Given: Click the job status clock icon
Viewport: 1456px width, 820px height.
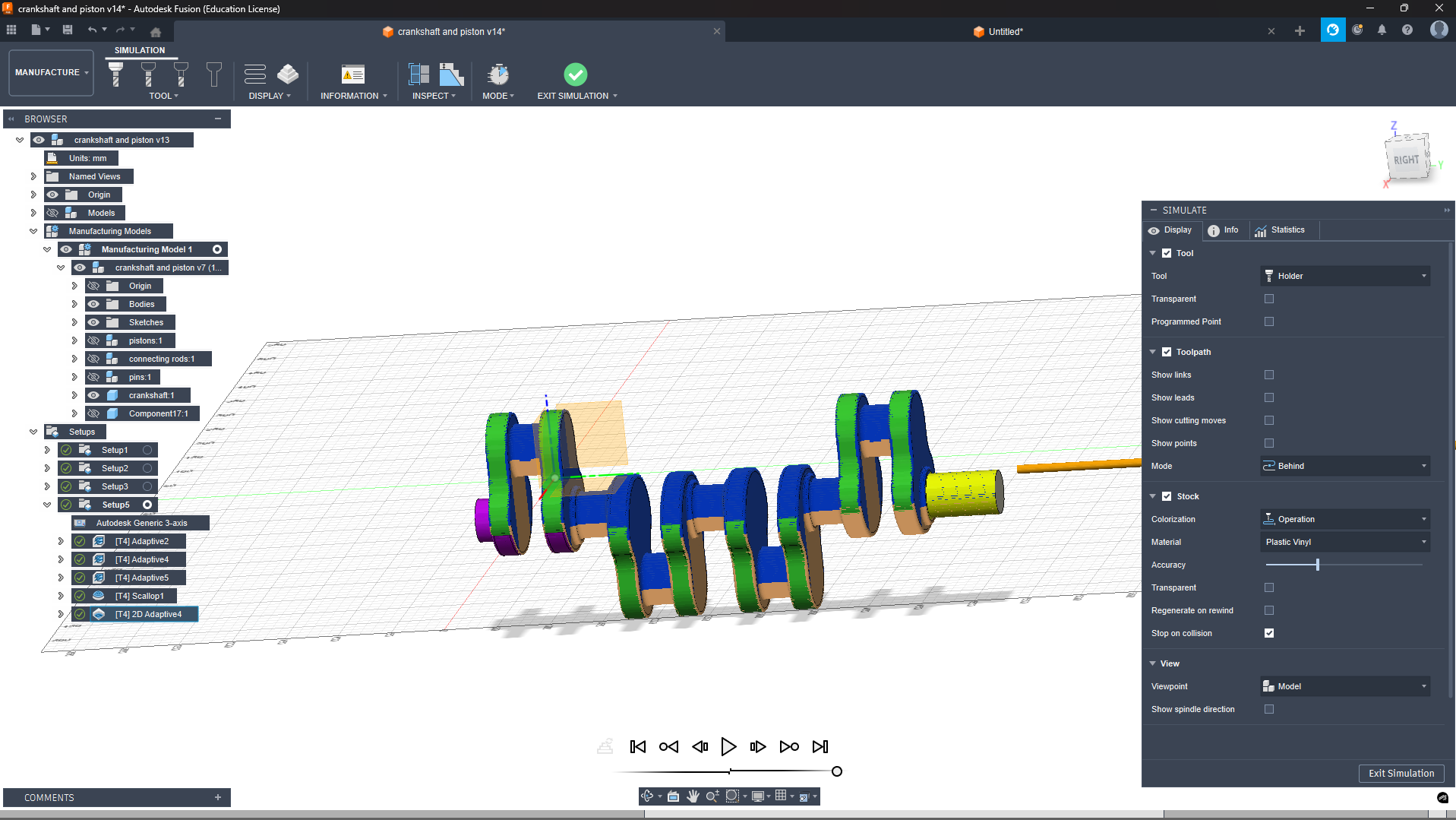Looking at the screenshot, I should pyautogui.click(x=1357, y=30).
